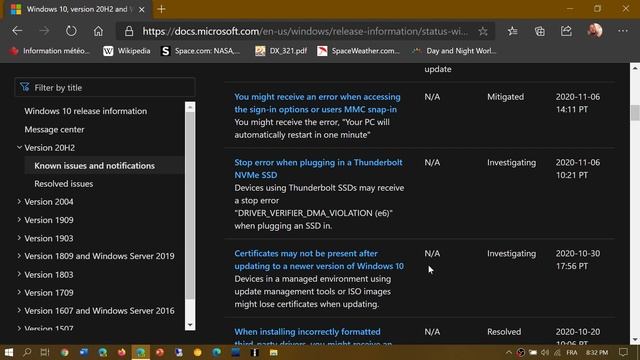Open the browser Settings and more menu

623,31
